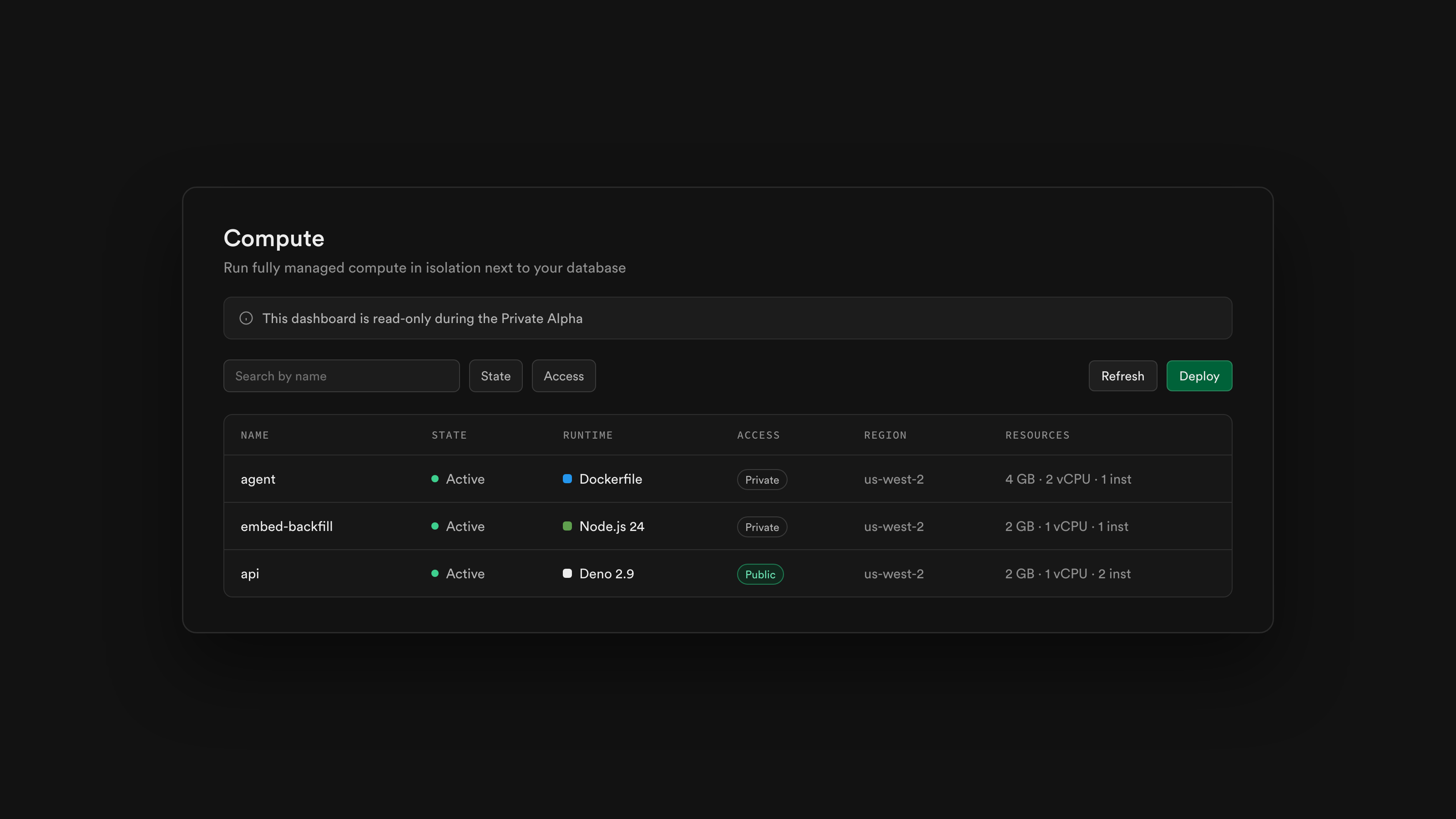Image resolution: width=1456 pixels, height=819 pixels.
Task: Click us-west-2 region in the api row
Action: pyautogui.click(x=893, y=574)
